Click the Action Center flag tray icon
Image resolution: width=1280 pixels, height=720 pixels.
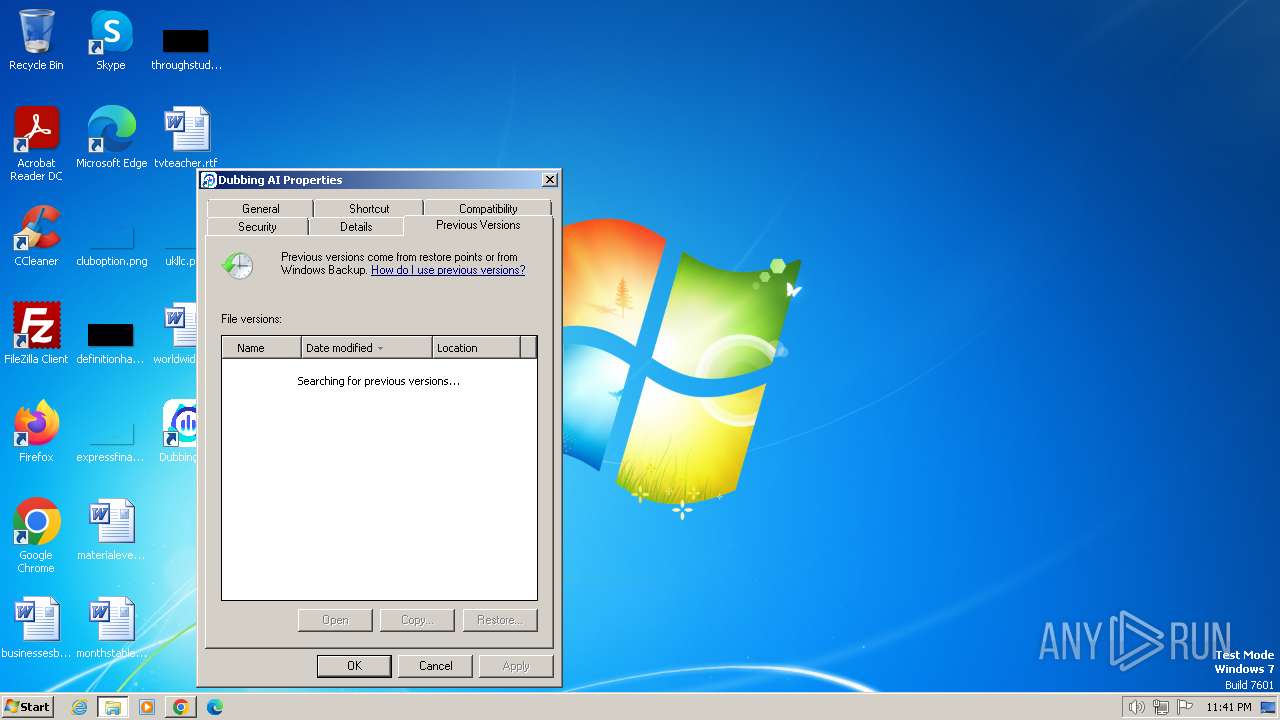click(x=1185, y=707)
